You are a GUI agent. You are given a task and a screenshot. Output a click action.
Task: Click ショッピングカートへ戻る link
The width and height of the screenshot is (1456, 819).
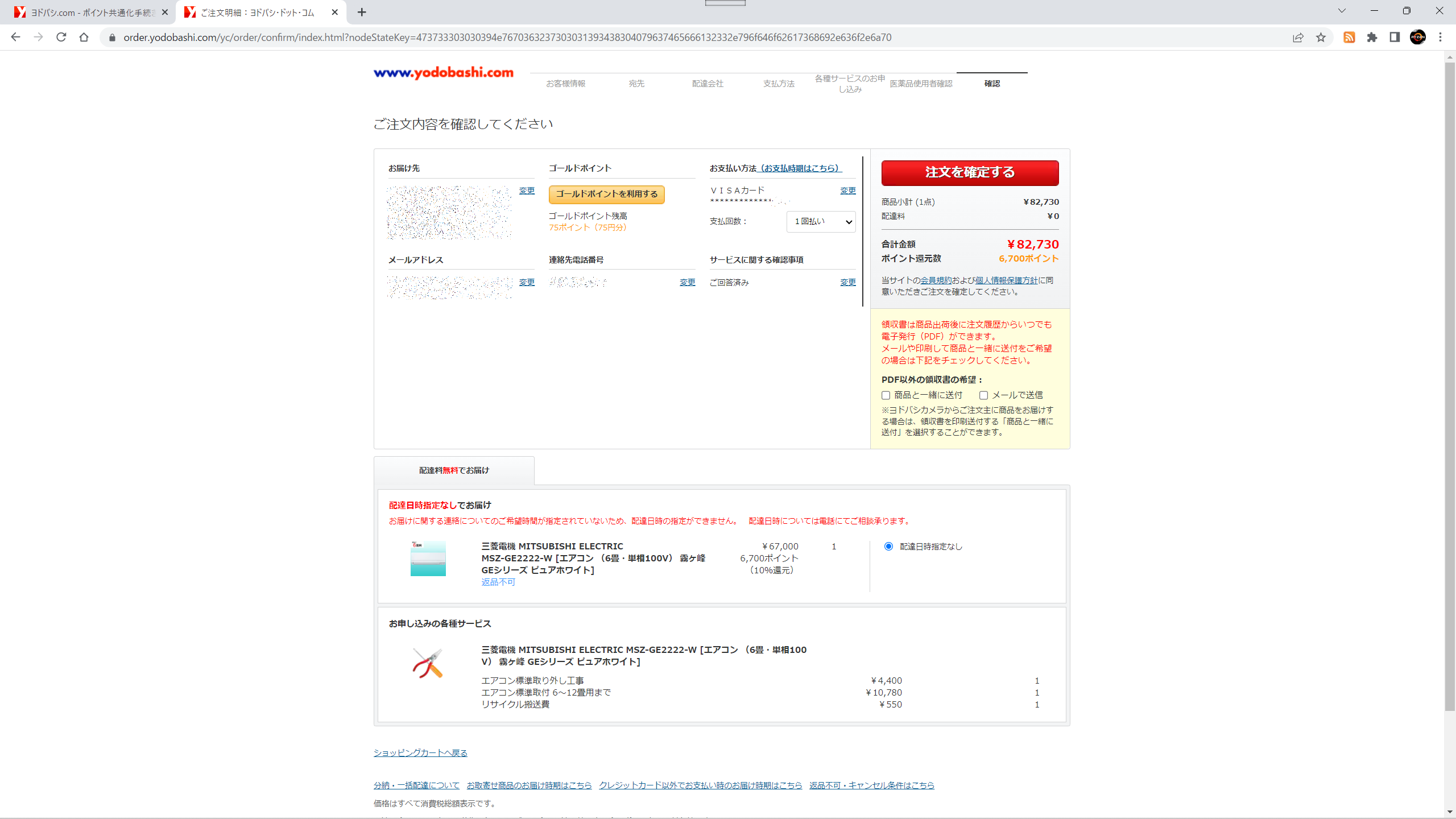coord(420,752)
